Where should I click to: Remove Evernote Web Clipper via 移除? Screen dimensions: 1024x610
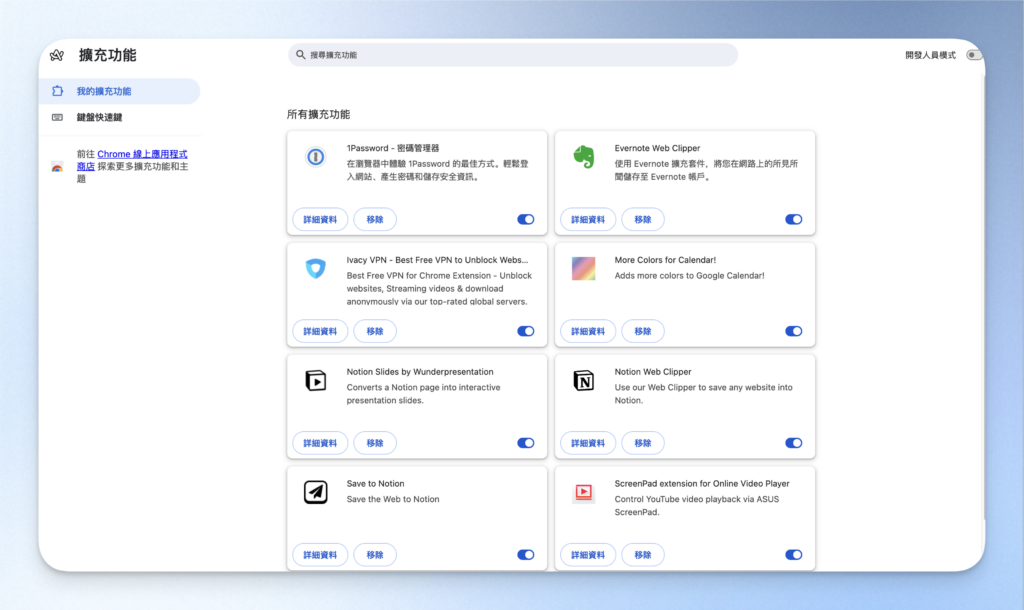coord(643,219)
